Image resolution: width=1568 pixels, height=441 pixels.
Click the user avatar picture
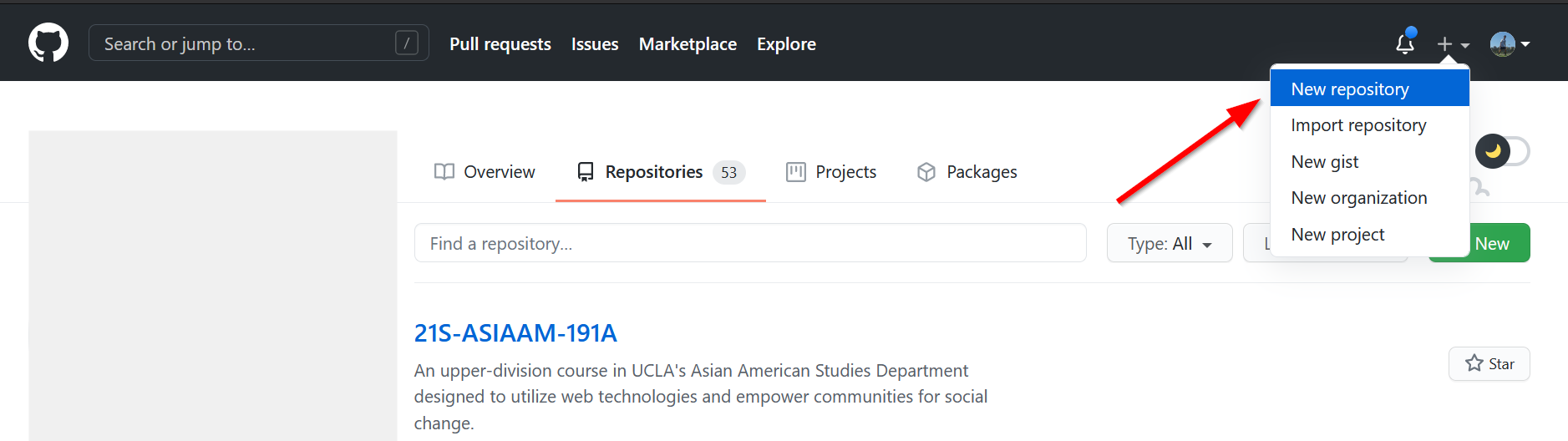(1502, 44)
